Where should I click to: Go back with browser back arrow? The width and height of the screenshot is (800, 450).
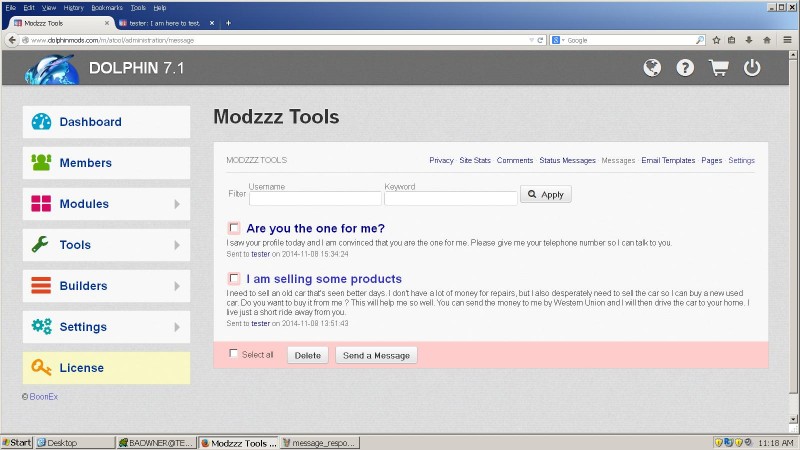click(x=12, y=40)
